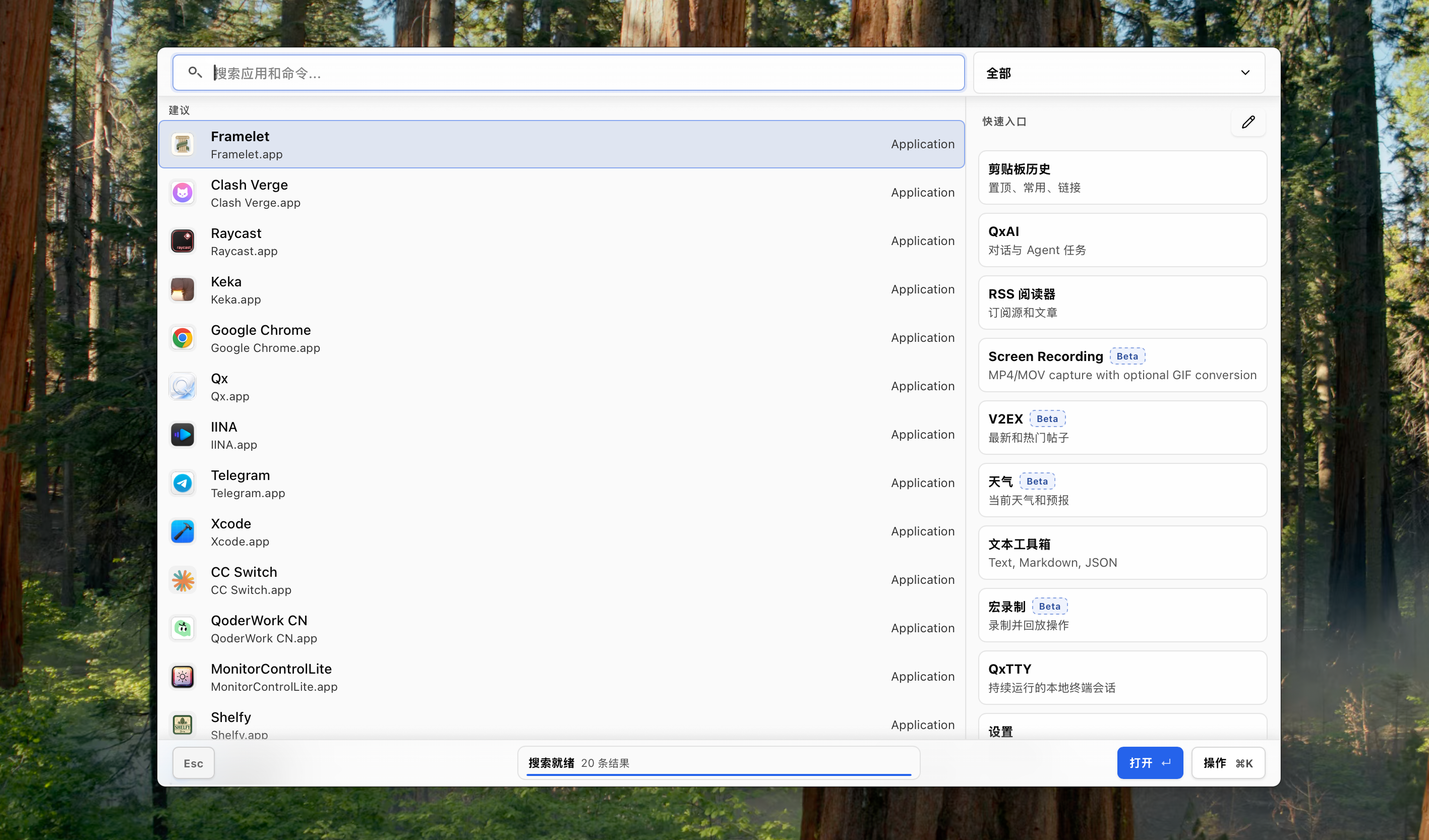Select the MonitorControlLite.app result text
This screenshot has width=1429, height=840.
point(274,687)
